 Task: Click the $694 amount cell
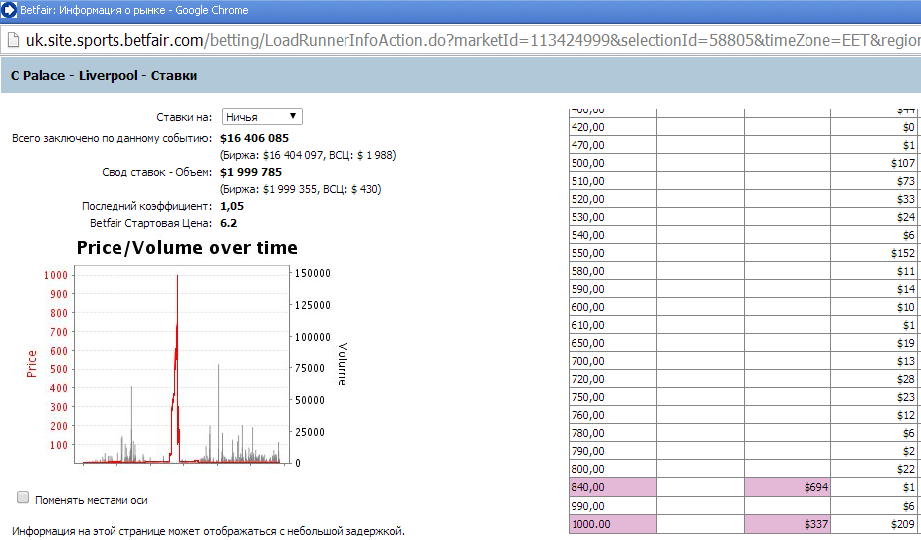[787, 487]
